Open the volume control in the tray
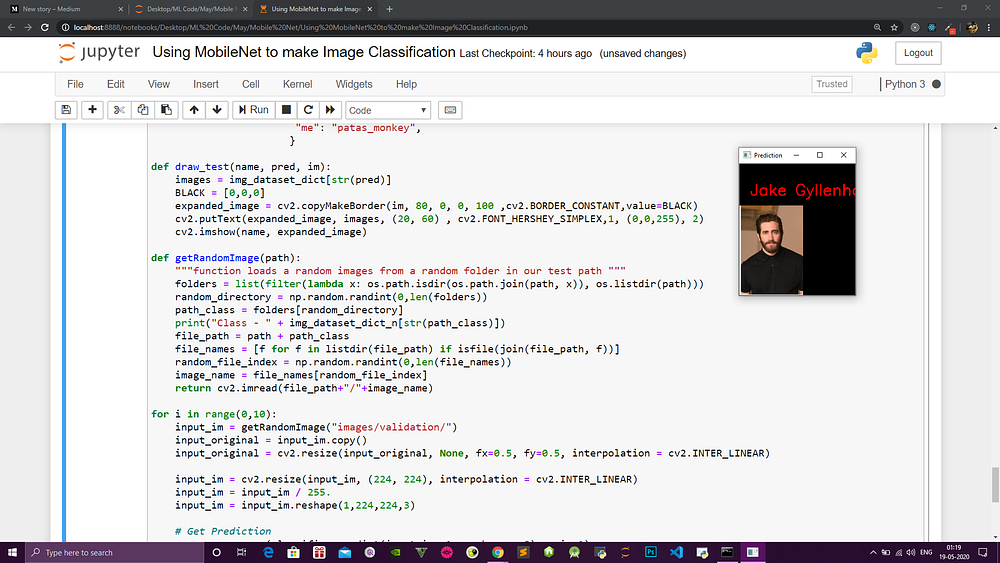The width and height of the screenshot is (1000, 563). 911,552
